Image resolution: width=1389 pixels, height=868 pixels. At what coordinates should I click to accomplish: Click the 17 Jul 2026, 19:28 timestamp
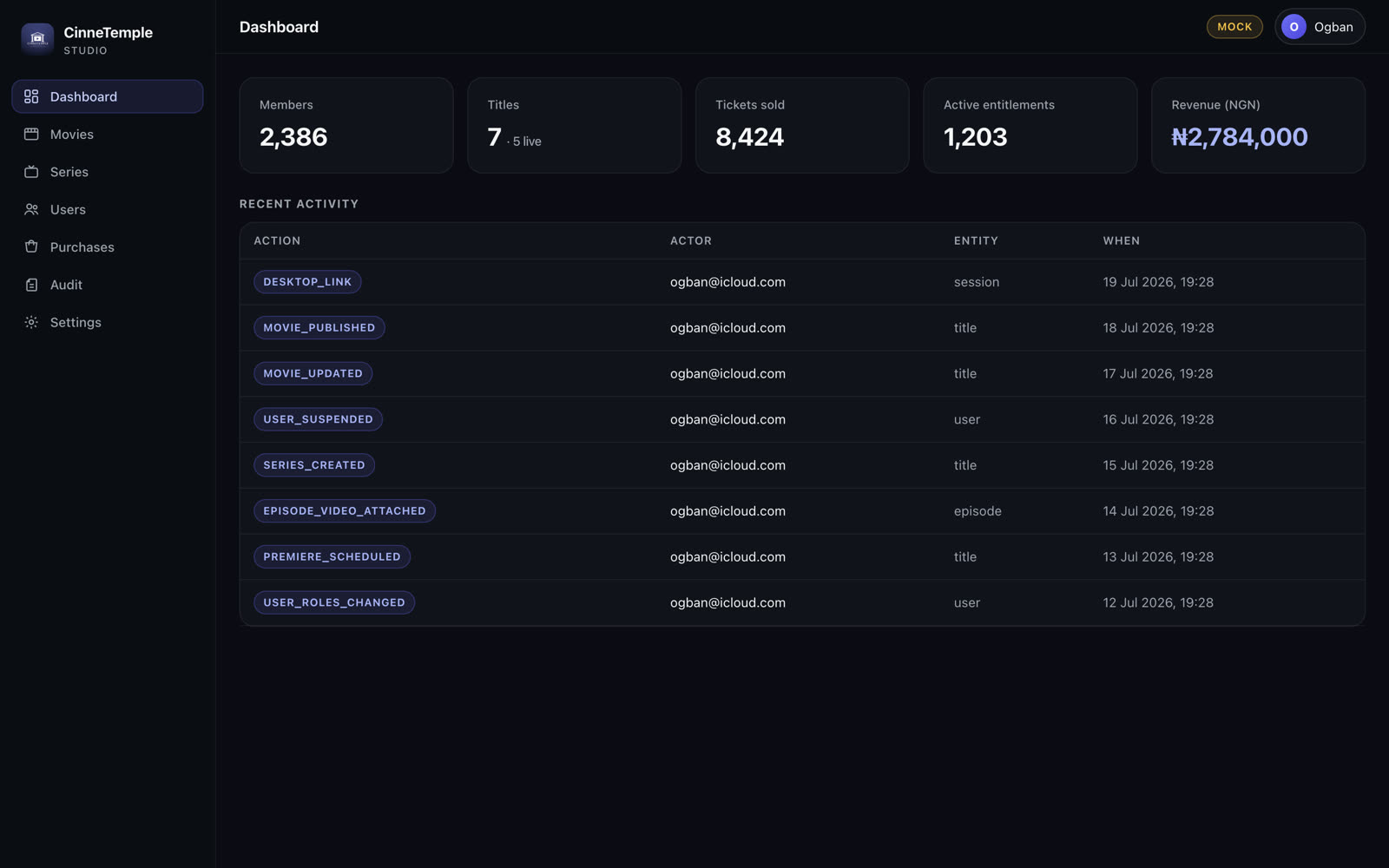pyautogui.click(x=1158, y=373)
